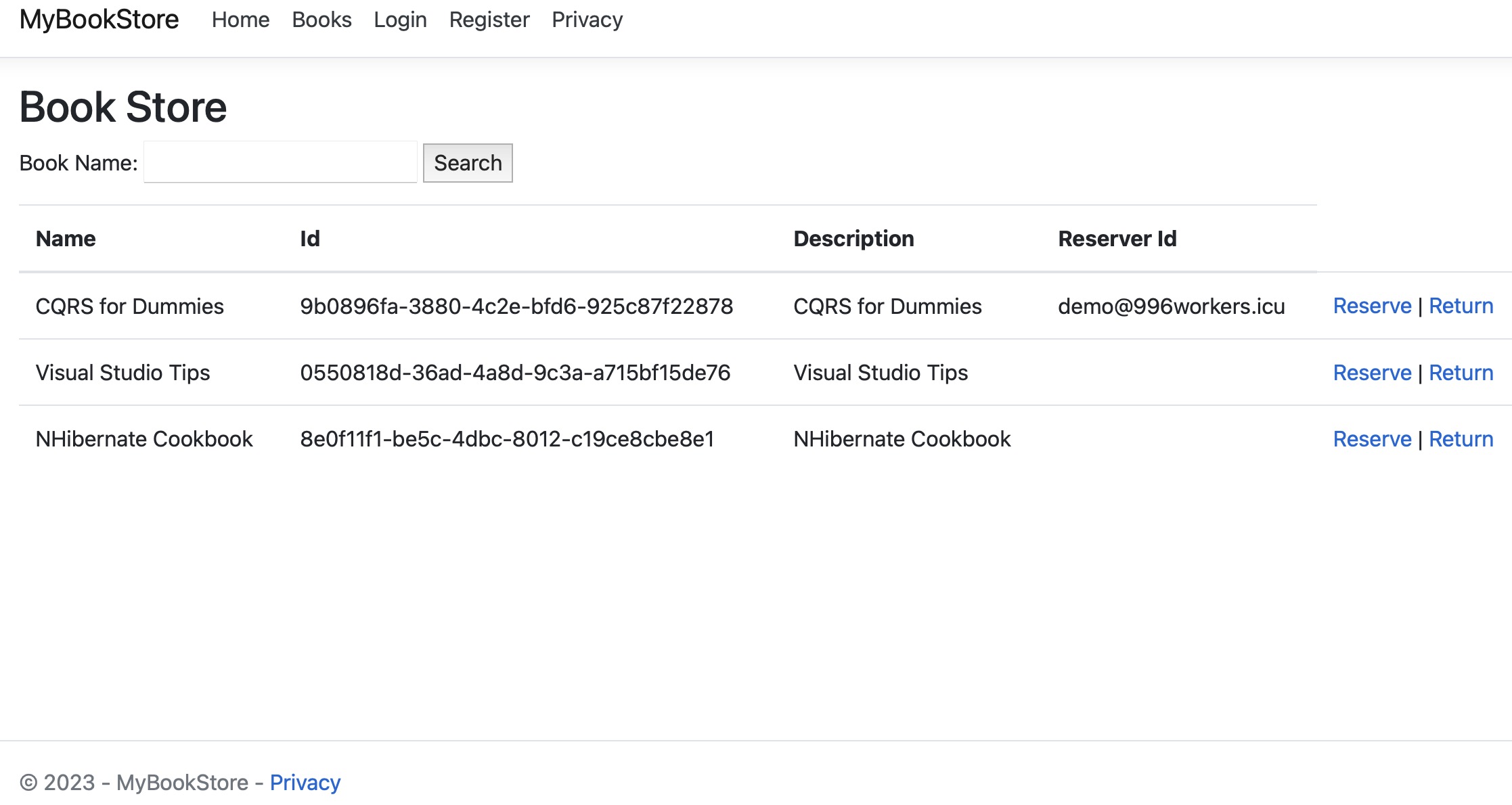
Task: Open the Login page
Action: tap(400, 20)
